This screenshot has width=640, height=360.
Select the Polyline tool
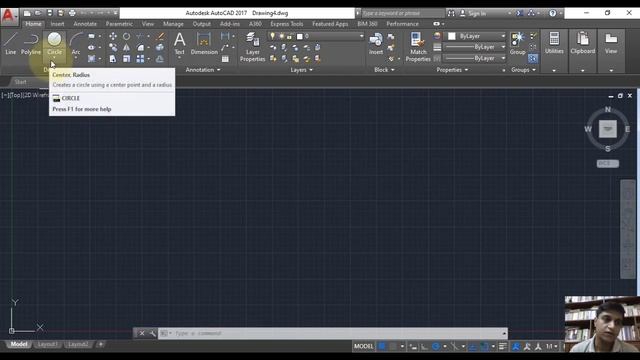coord(31,44)
